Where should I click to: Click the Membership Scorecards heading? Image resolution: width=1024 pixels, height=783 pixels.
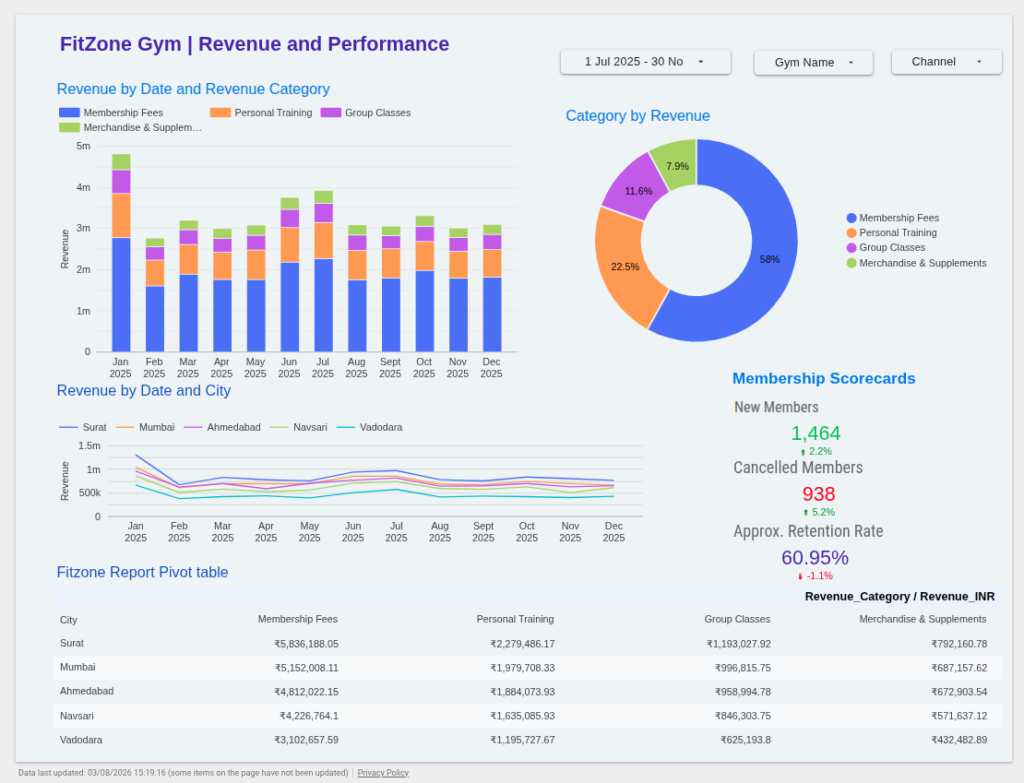[x=824, y=378]
